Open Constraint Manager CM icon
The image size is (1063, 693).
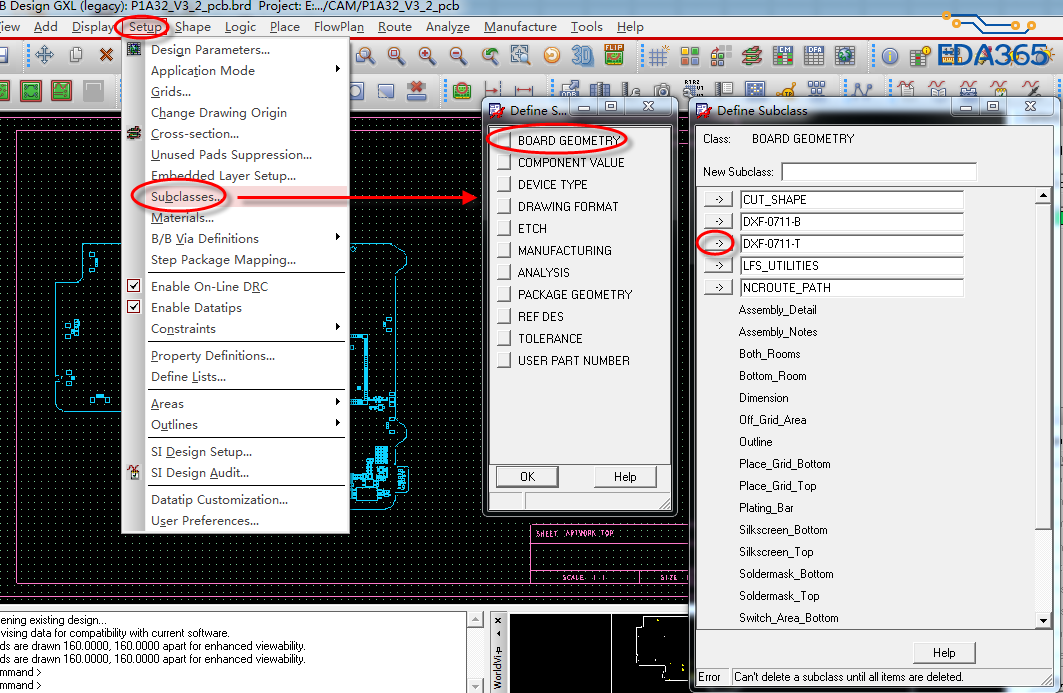coord(782,56)
